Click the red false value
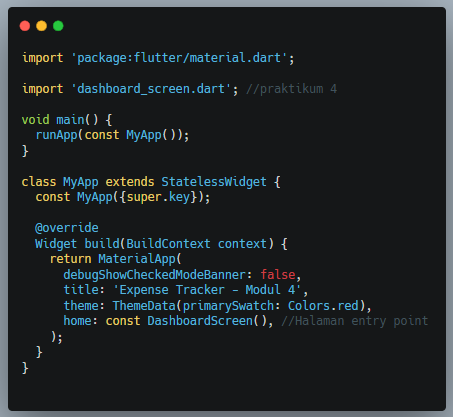 [x=278, y=275]
